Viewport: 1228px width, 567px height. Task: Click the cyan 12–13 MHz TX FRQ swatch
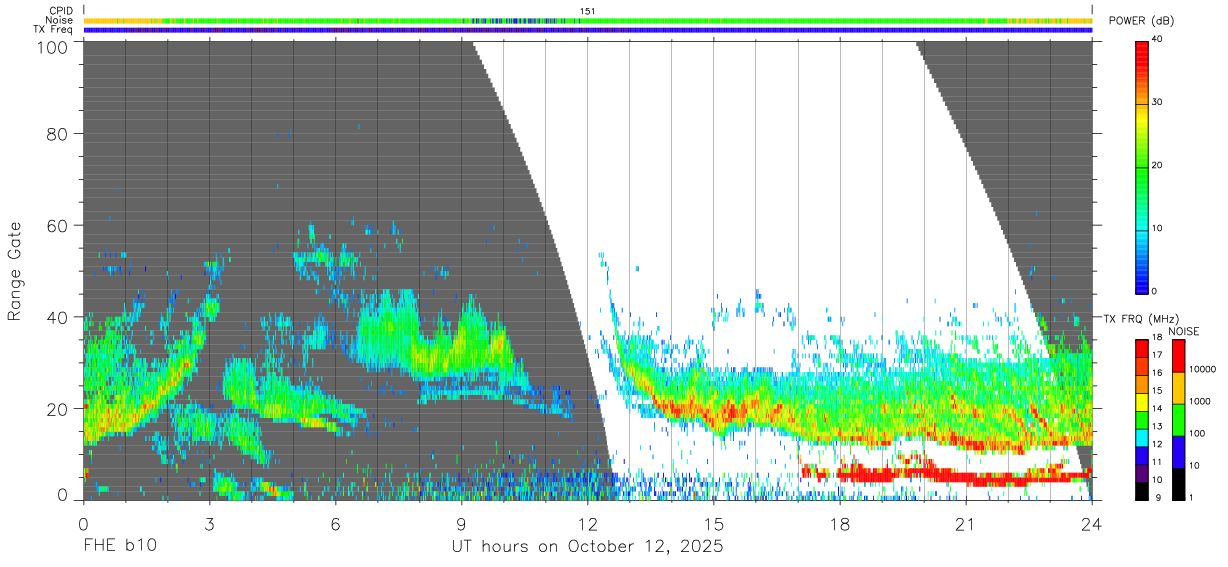click(x=1141, y=437)
